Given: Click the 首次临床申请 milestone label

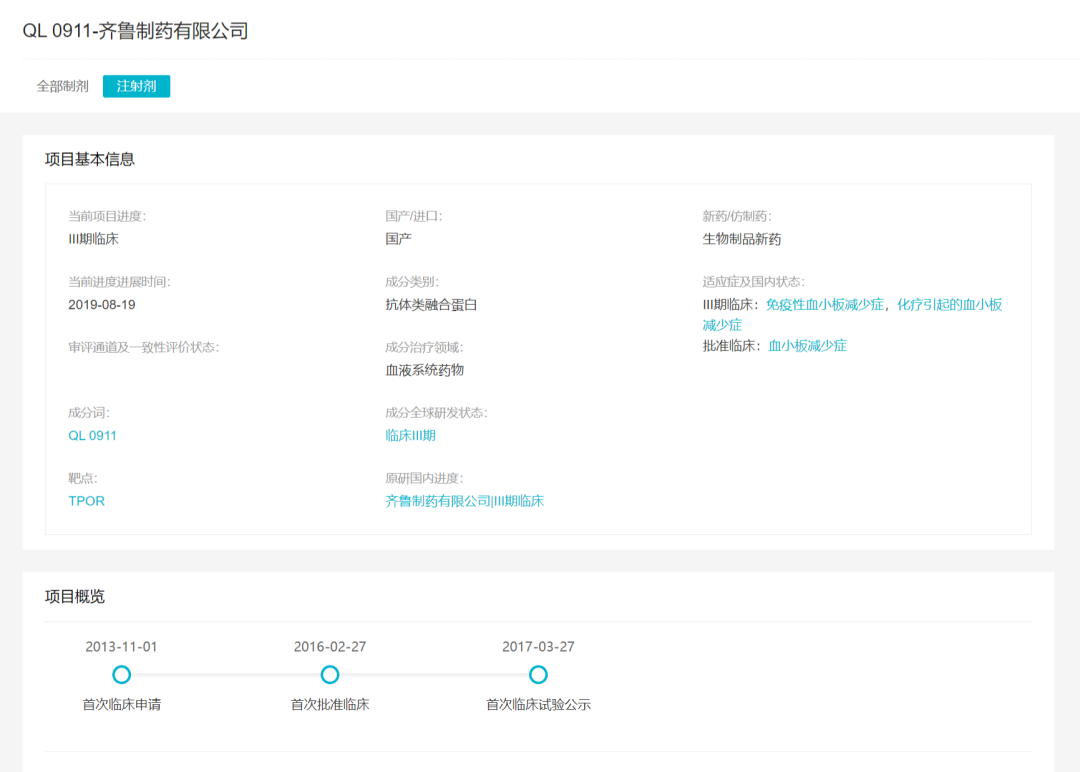Looking at the screenshot, I should 122,705.
